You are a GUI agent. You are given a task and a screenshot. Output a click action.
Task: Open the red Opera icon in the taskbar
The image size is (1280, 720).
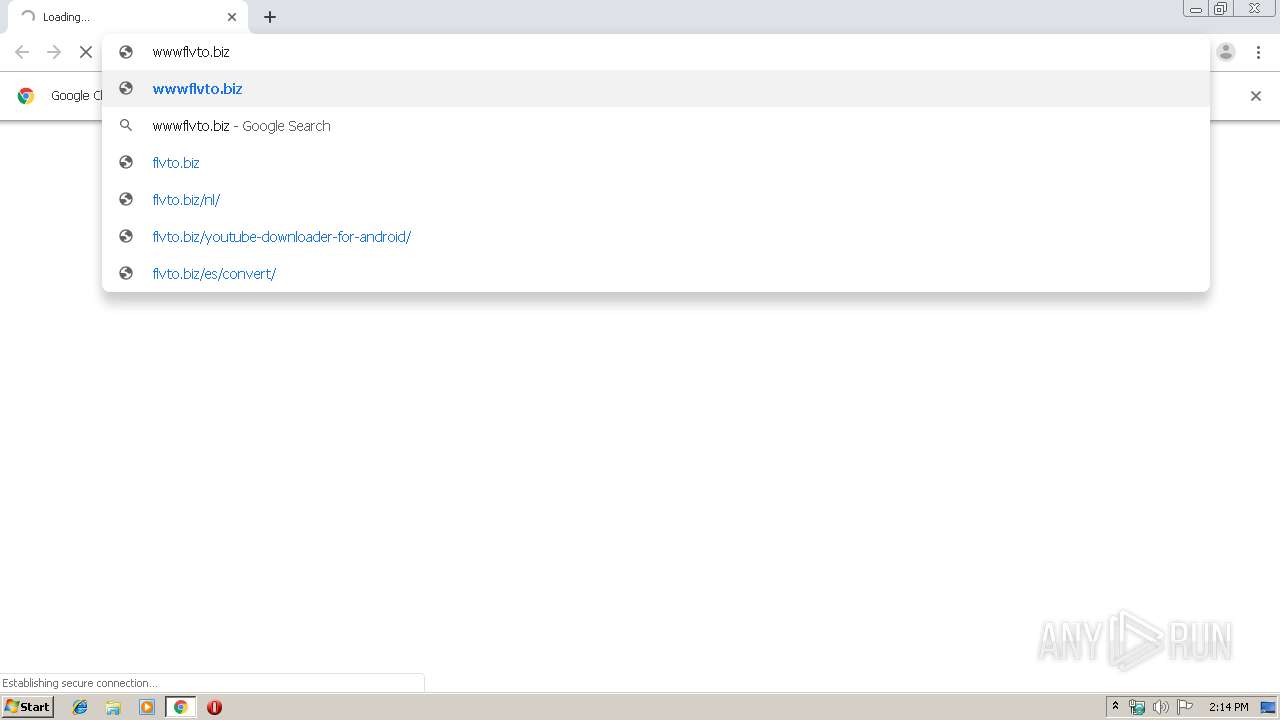214,707
